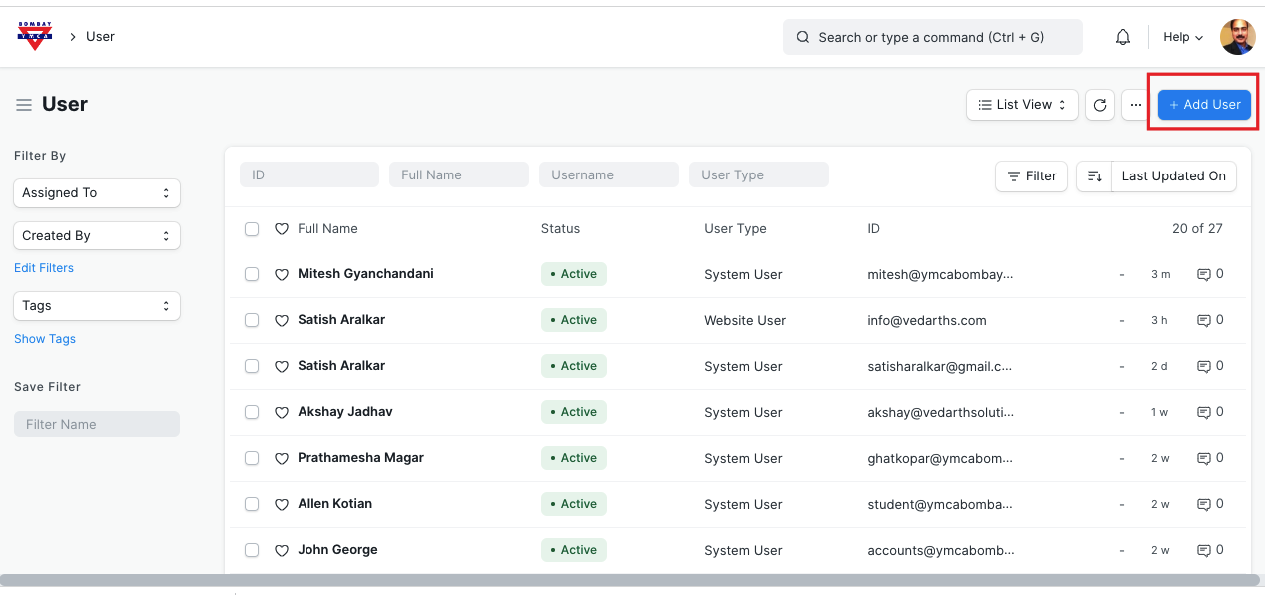Open the notifications bell
Screen dimensions: 1265x595
[1123, 37]
